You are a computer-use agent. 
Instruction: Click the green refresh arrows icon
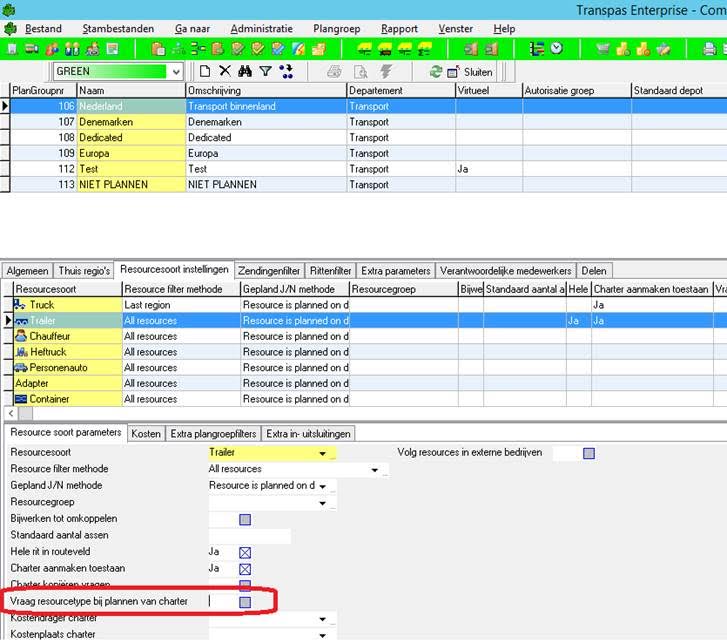pos(435,72)
